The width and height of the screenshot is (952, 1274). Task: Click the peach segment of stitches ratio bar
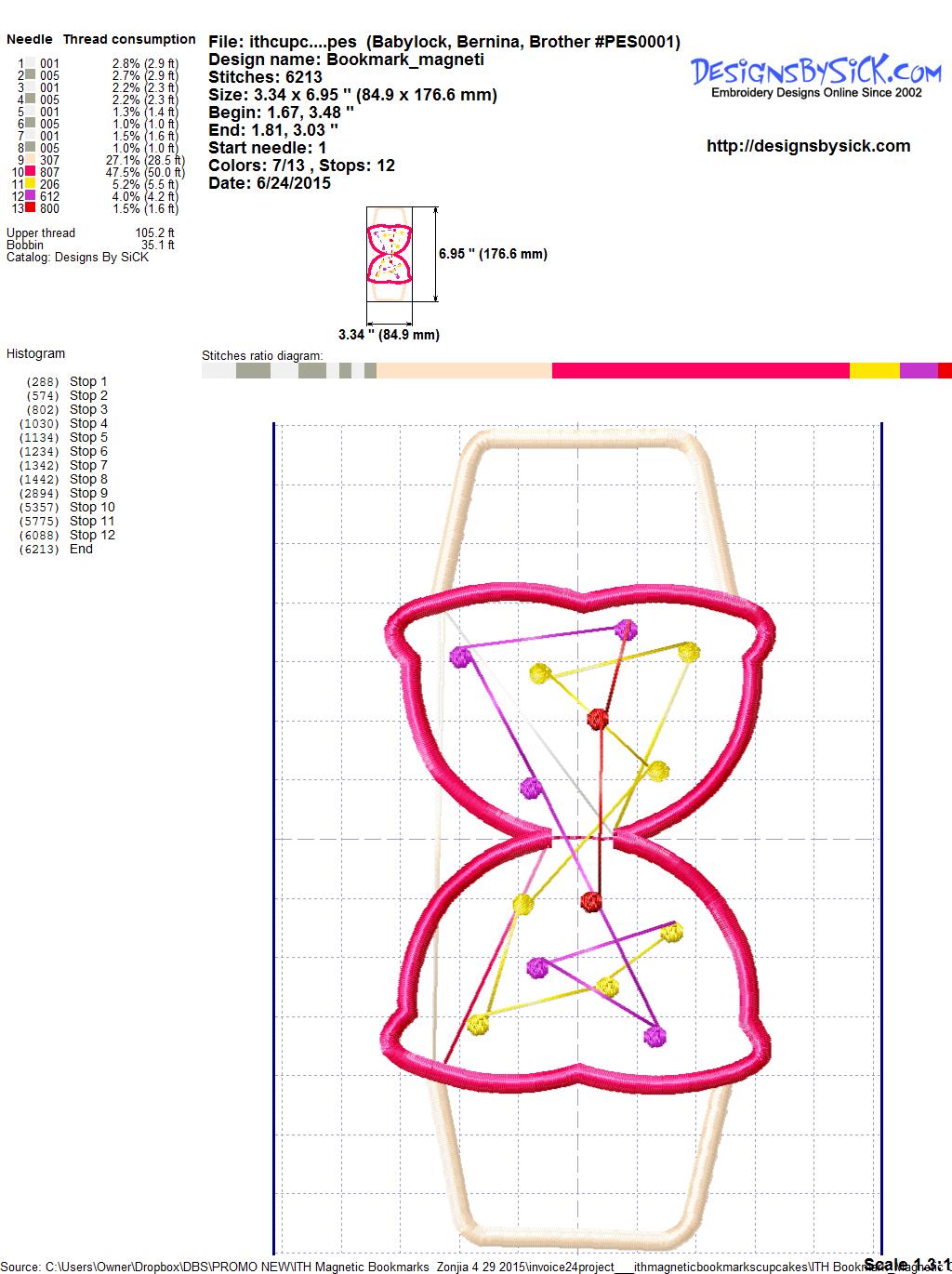click(464, 371)
